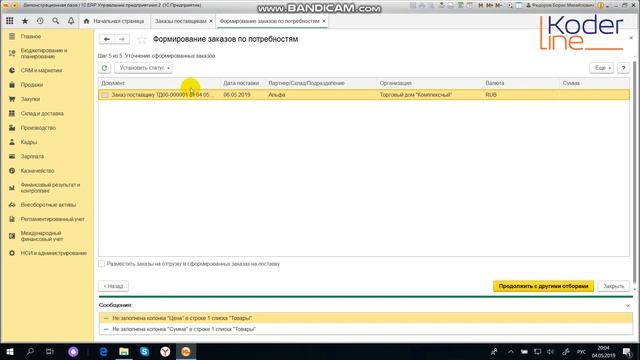The width and height of the screenshot is (640, 360).
Task: Launch Edge browser from taskbar
Action: (104, 351)
